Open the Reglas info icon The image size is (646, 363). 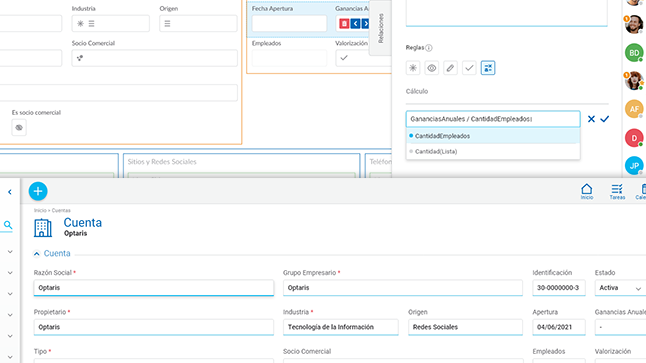[x=429, y=48]
